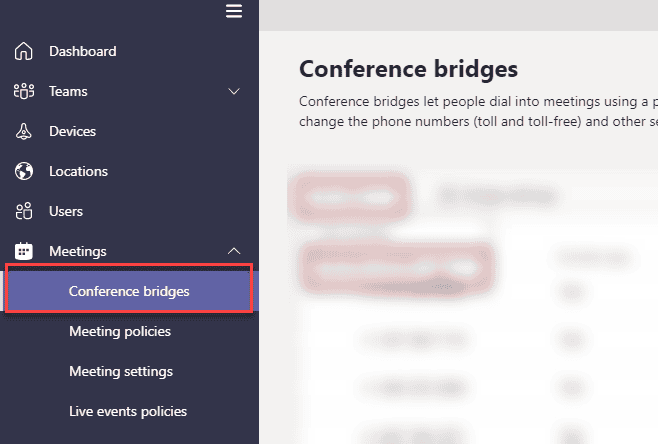Click the Users people icon
Viewport: 658px width, 444px height.
pyautogui.click(x=24, y=211)
